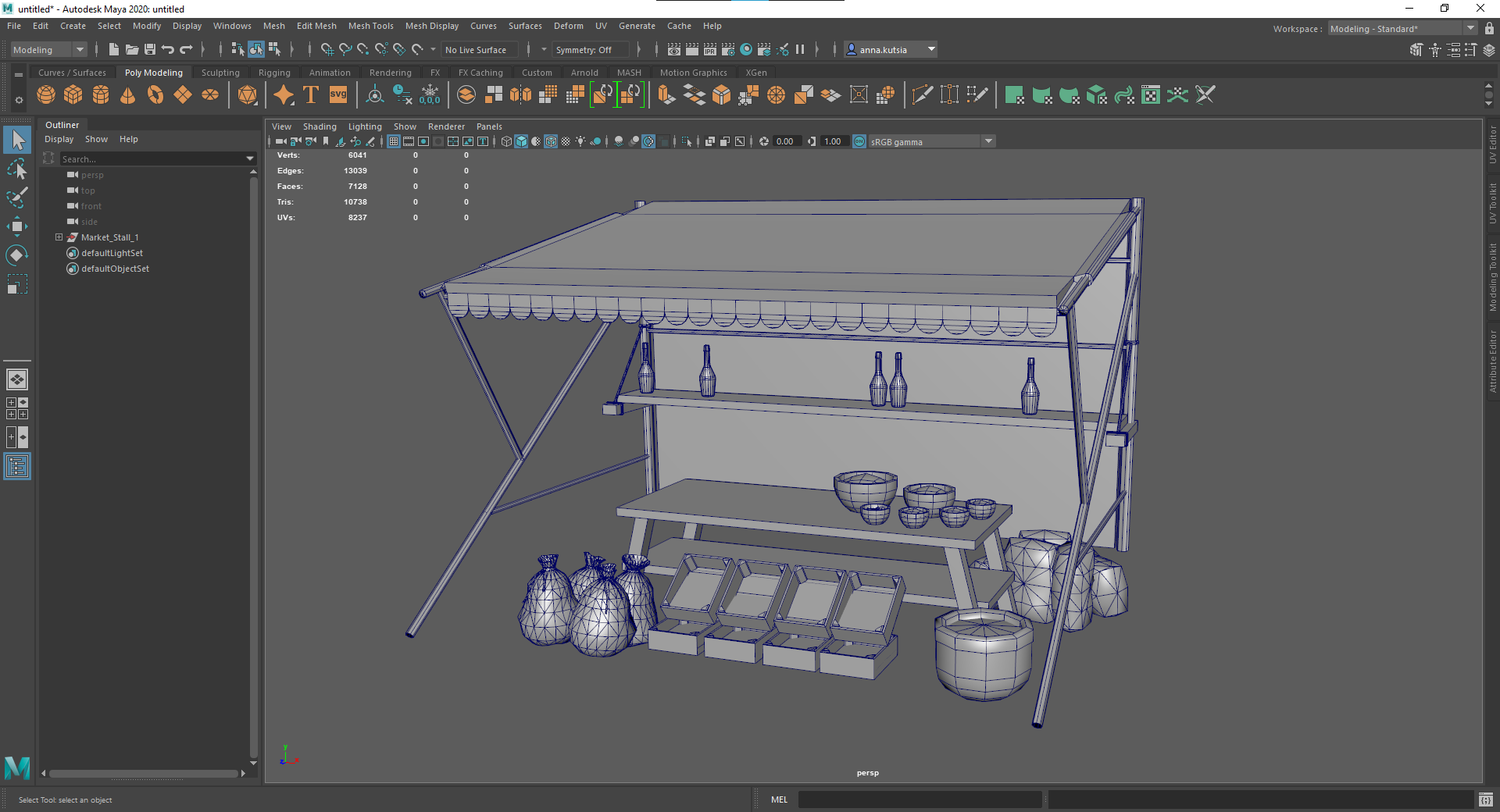1500x812 pixels.
Task: Expand the Market_Stall_1 node
Action: [59, 237]
